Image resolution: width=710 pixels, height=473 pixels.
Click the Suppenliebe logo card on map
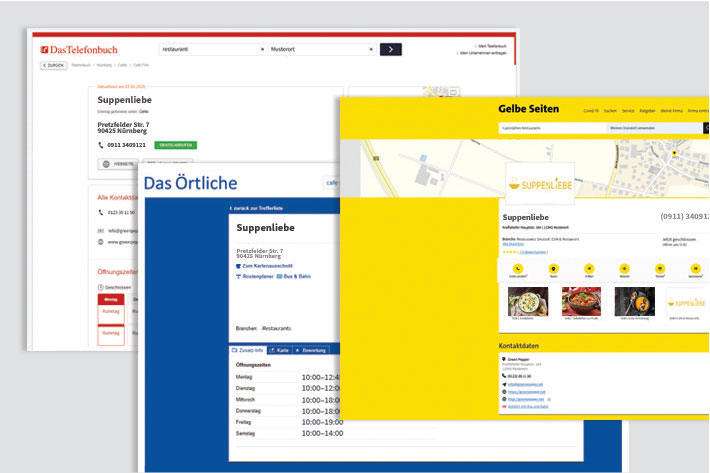tap(540, 183)
